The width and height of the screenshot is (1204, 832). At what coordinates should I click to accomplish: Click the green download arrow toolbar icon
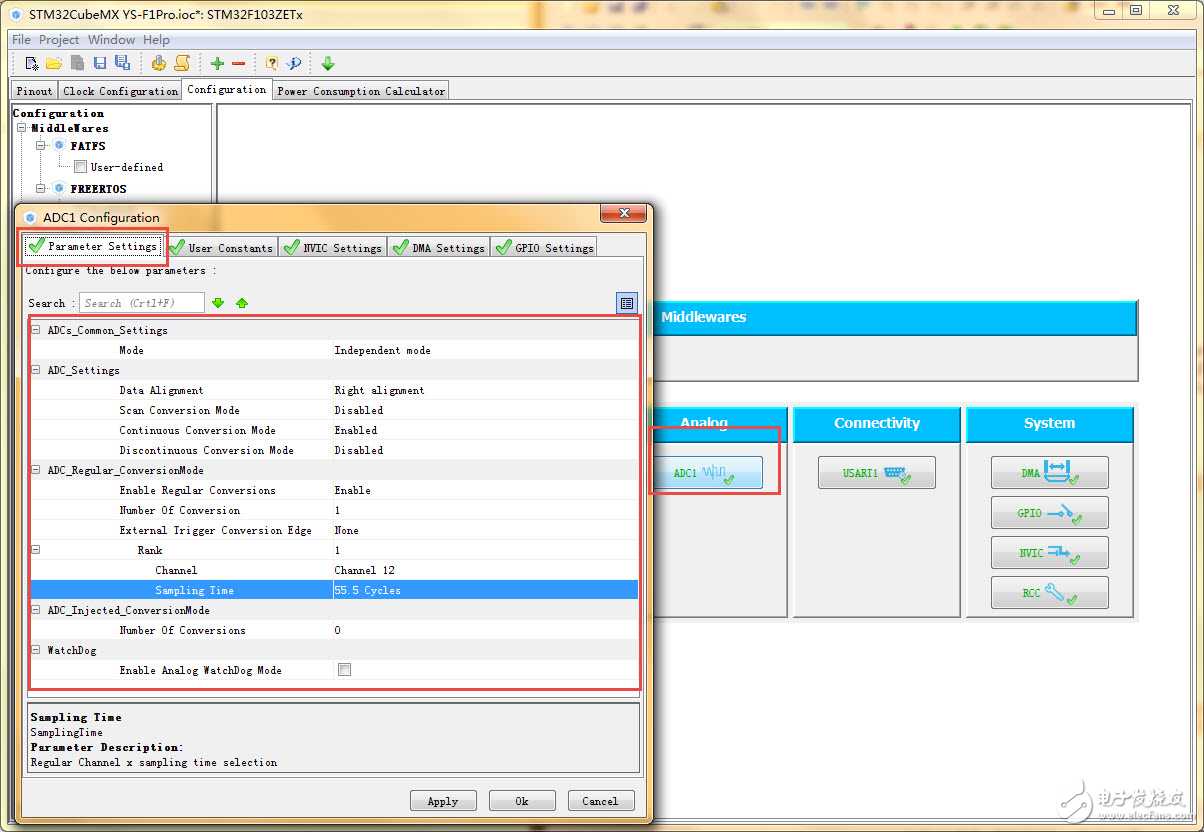click(x=328, y=63)
